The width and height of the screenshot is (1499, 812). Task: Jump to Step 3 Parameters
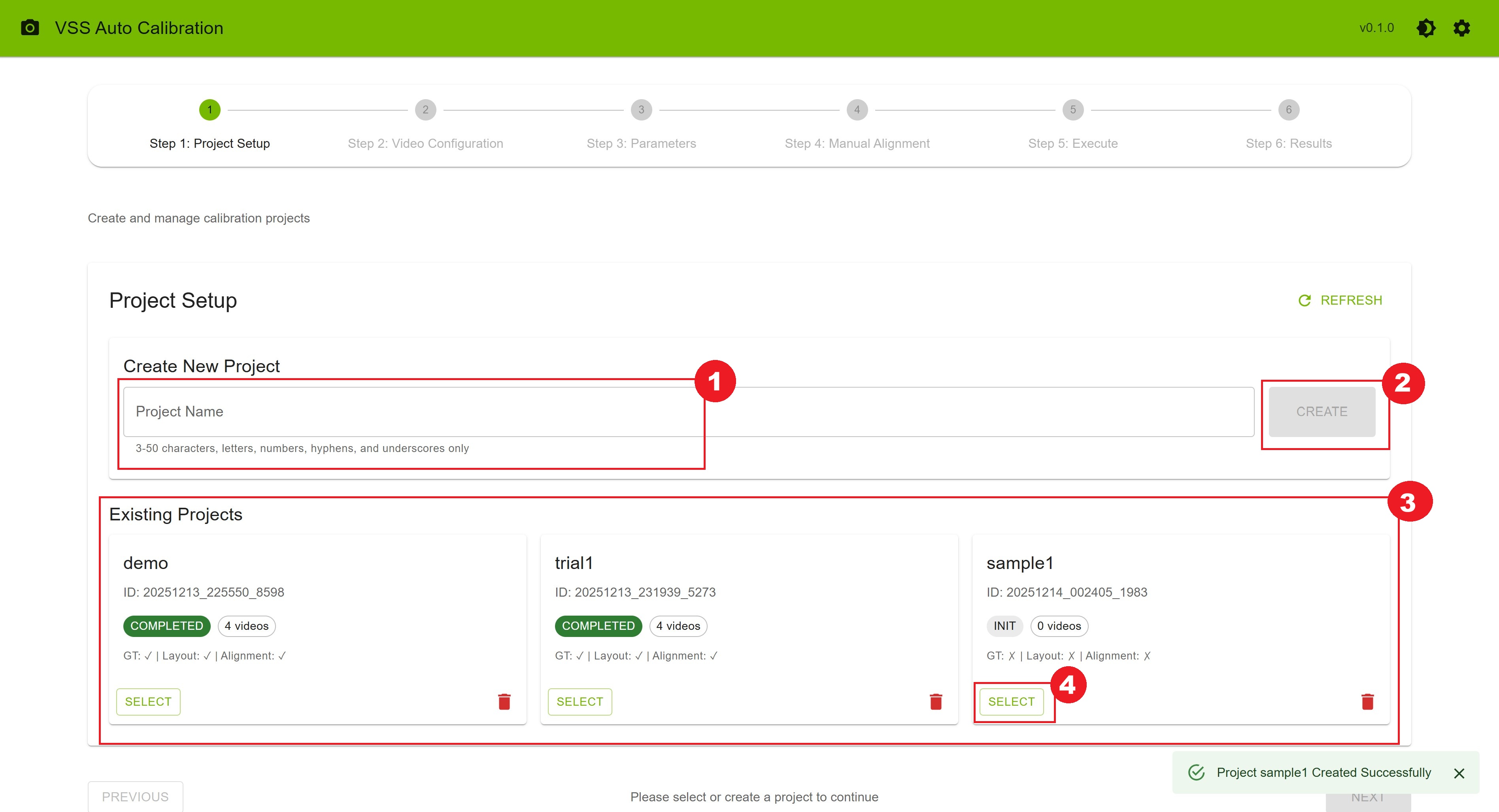[x=641, y=110]
